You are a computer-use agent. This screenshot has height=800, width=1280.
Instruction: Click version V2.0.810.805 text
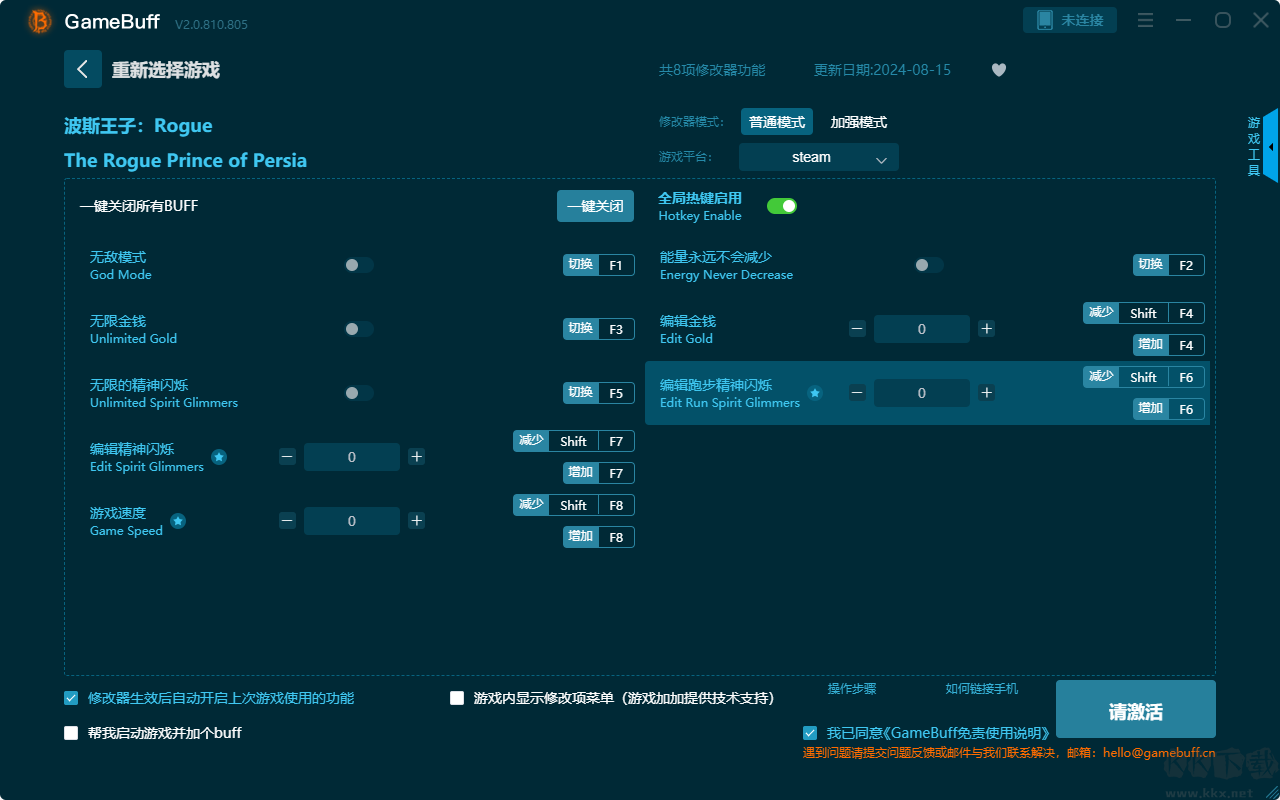coord(211,24)
